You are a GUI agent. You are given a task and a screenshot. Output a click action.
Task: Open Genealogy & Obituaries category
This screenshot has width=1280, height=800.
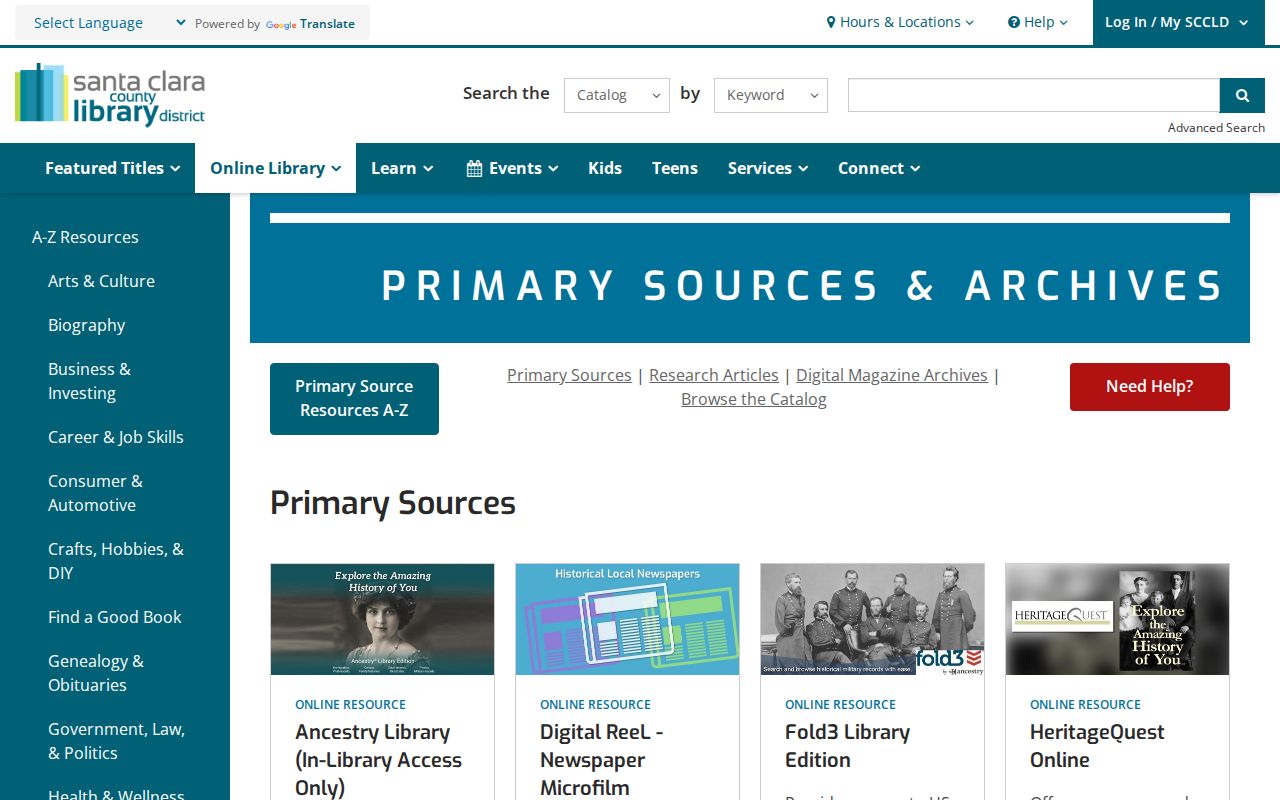pyautogui.click(x=95, y=673)
